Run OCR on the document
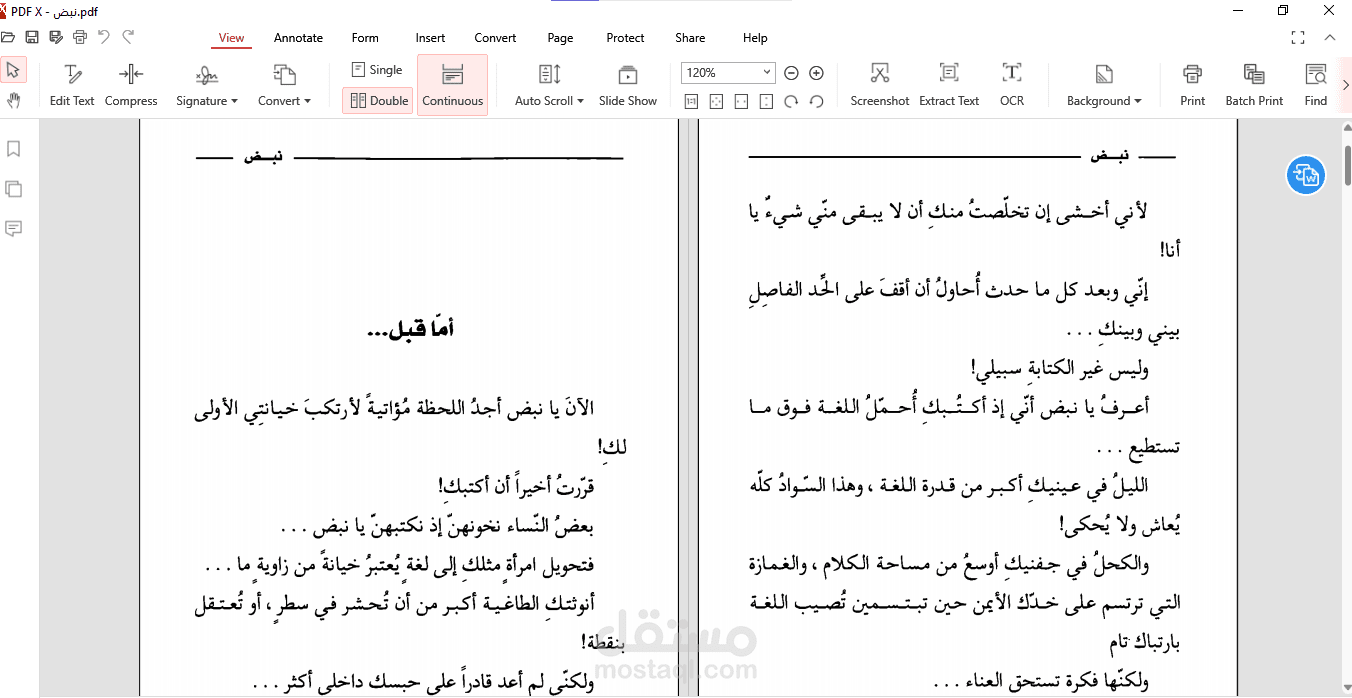This screenshot has height=698, width=1352. 1012,86
